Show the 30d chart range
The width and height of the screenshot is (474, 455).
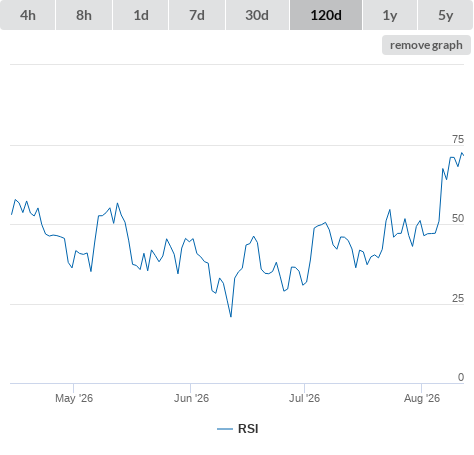pyautogui.click(x=257, y=15)
